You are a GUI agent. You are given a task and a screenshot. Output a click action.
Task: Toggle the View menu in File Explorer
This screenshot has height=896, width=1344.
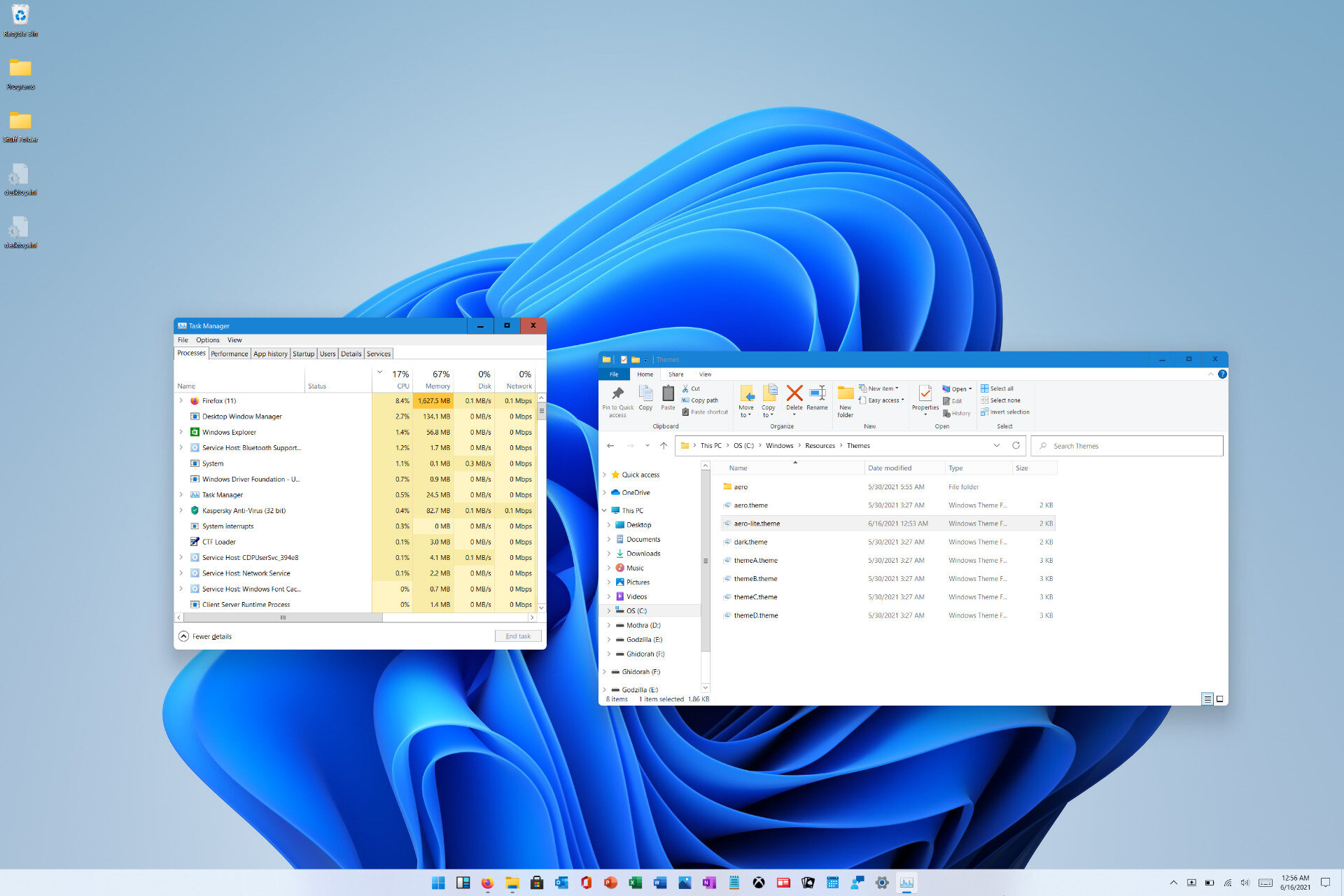[x=706, y=373]
